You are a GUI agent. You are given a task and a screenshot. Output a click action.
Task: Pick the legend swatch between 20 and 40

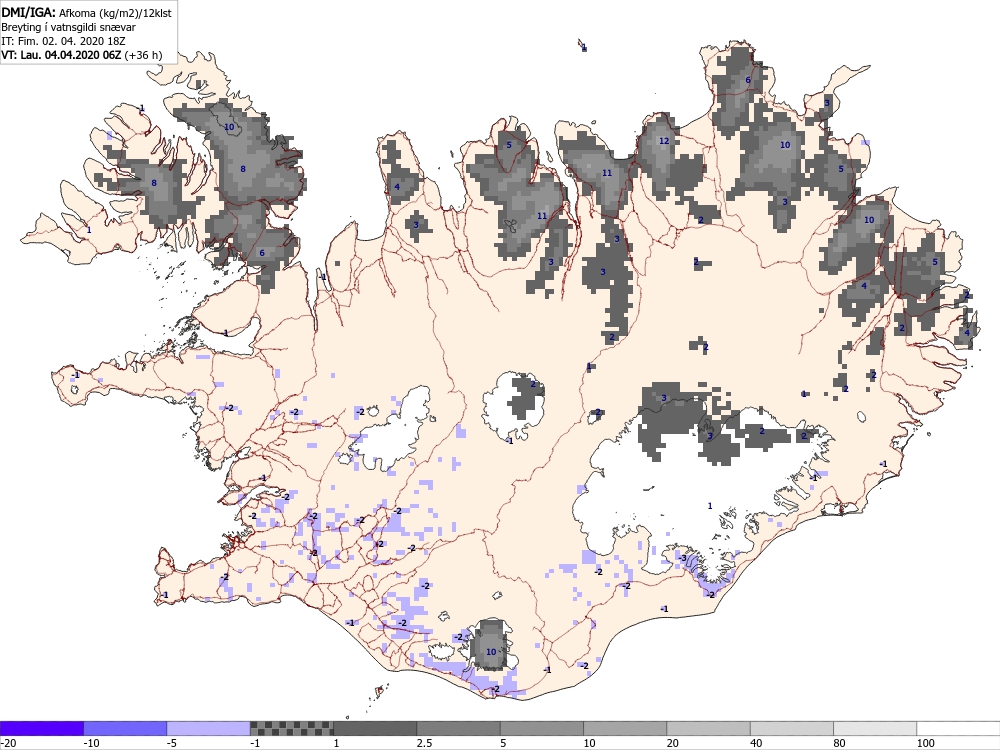709,728
